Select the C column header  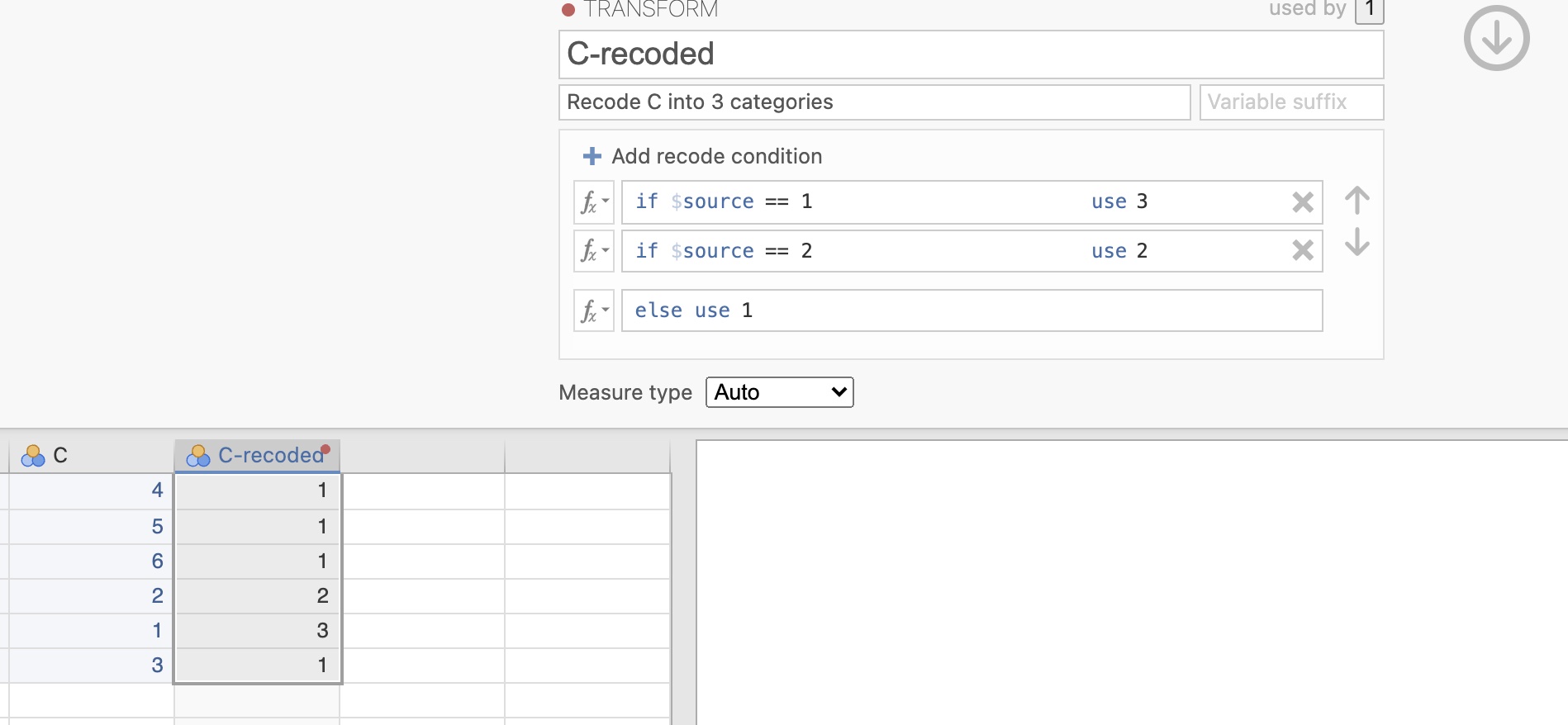click(91, 456)
